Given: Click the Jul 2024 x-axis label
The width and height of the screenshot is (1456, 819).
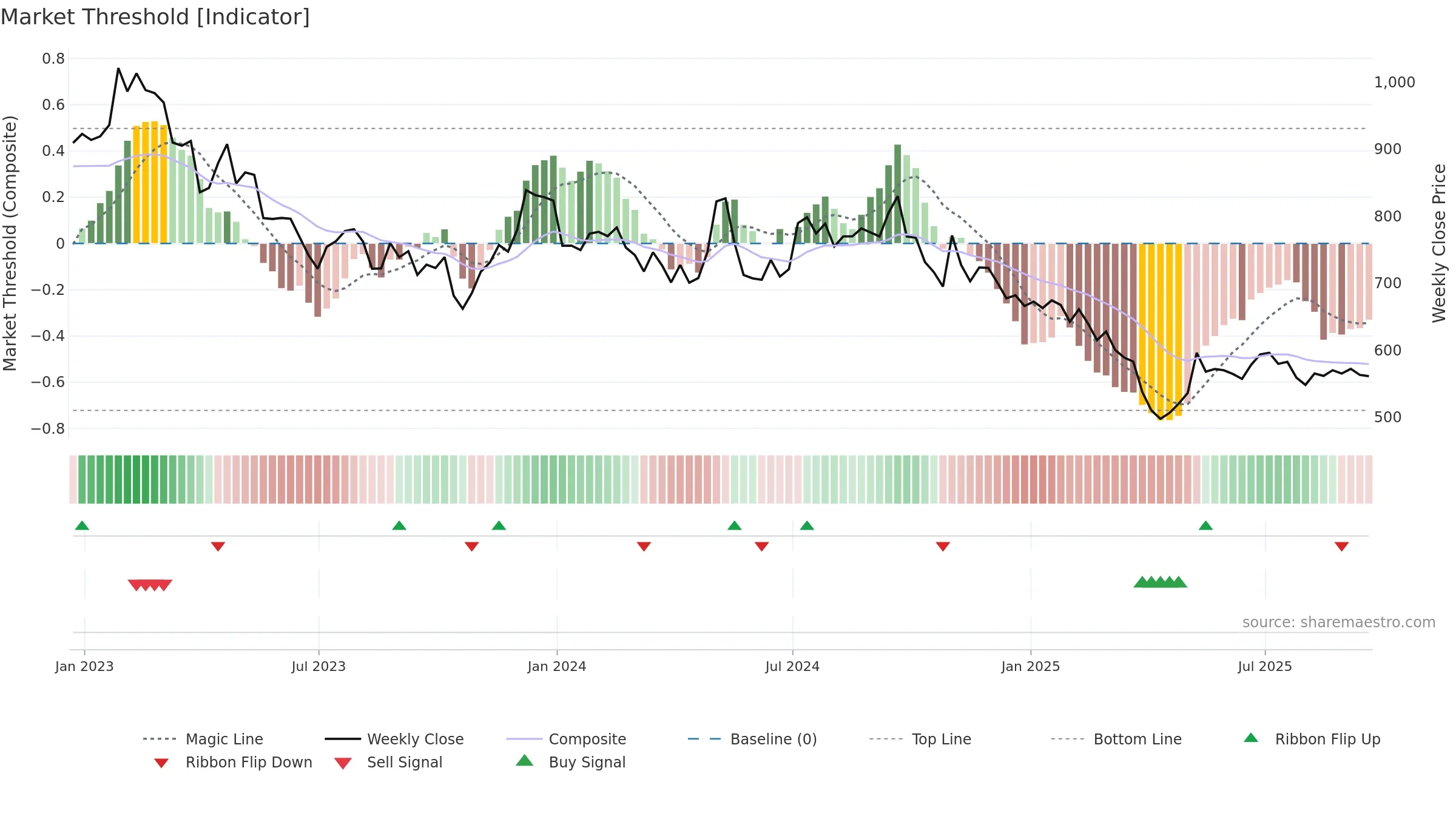Looking at the screenshot, I should coord(792,666).
